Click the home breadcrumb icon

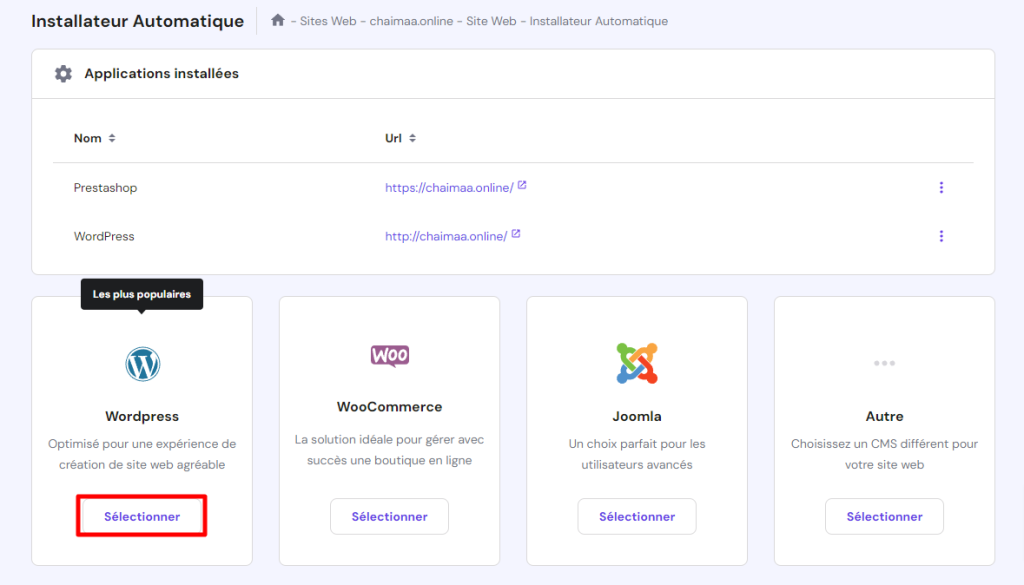(278, 20)
